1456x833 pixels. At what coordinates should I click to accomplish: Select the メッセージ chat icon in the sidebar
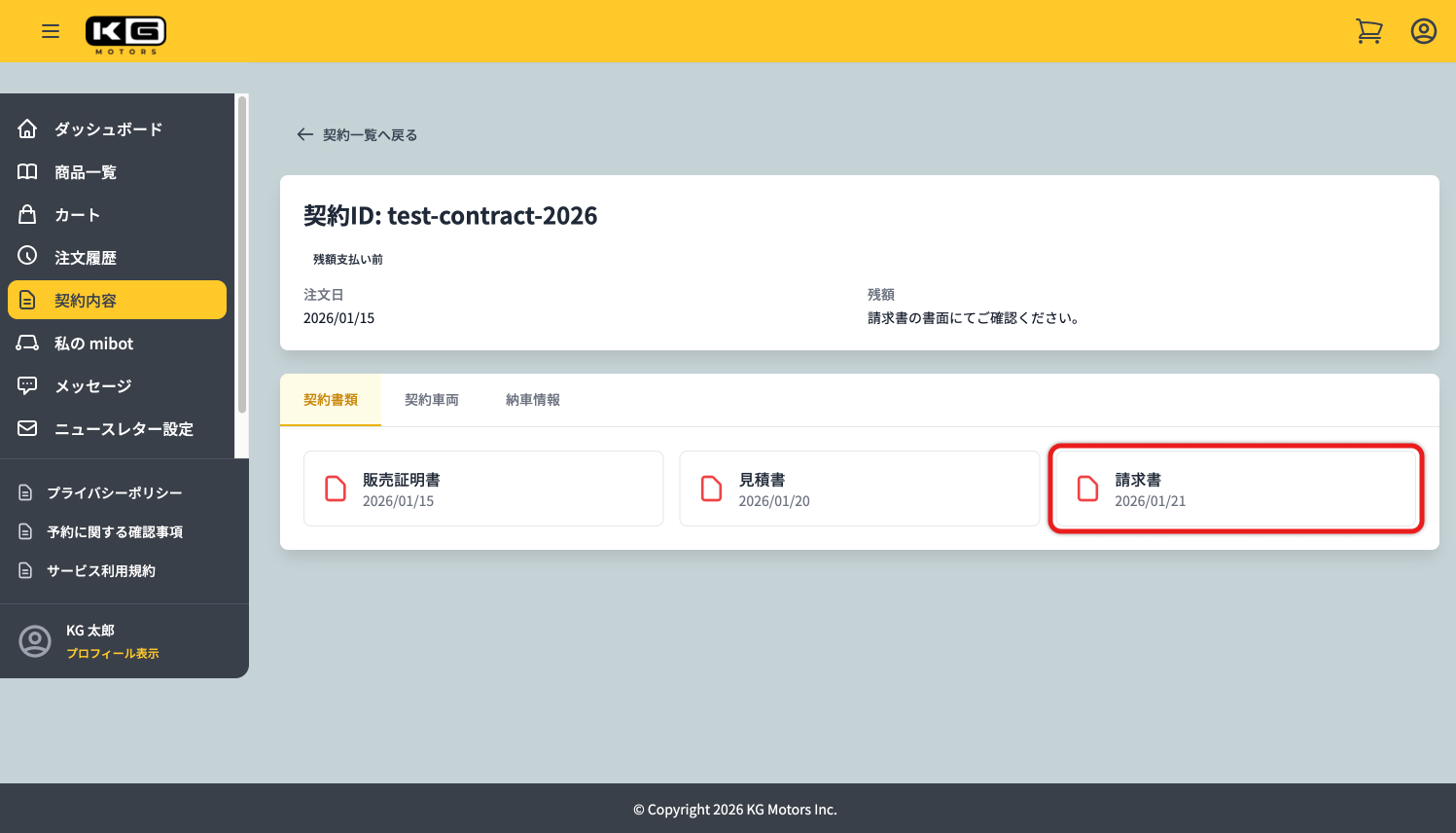pyautogui.click(x=27, y=385)
